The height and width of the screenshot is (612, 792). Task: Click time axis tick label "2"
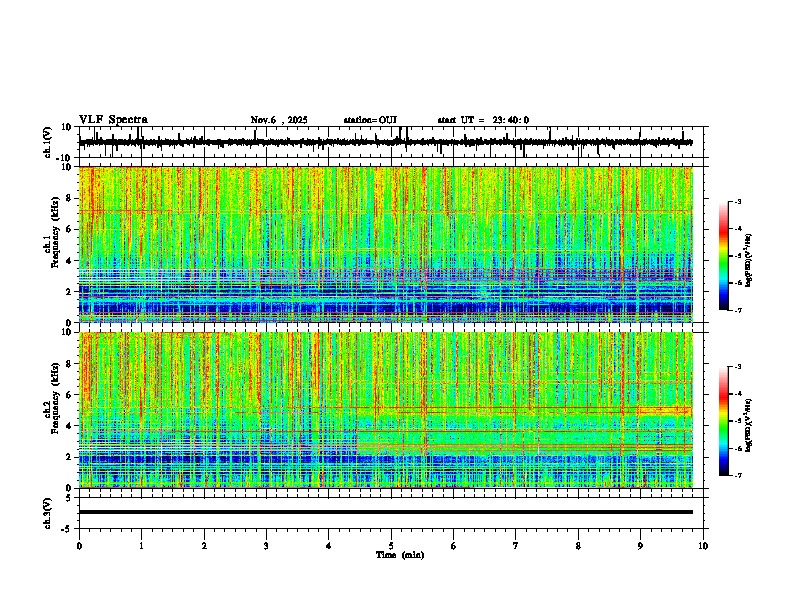(x=204, y=546)
